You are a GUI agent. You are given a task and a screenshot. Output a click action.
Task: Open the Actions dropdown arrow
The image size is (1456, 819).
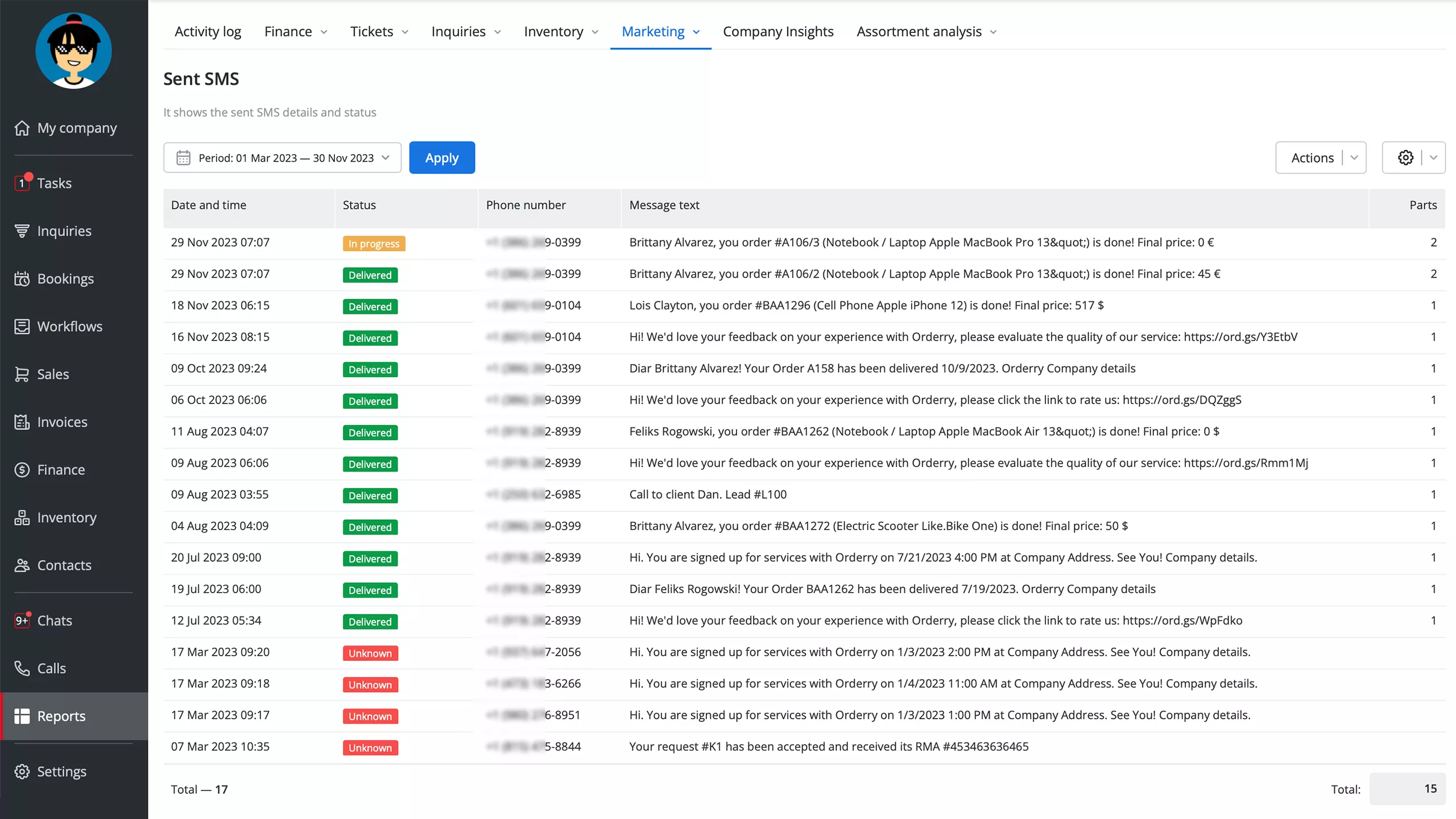1354,158
